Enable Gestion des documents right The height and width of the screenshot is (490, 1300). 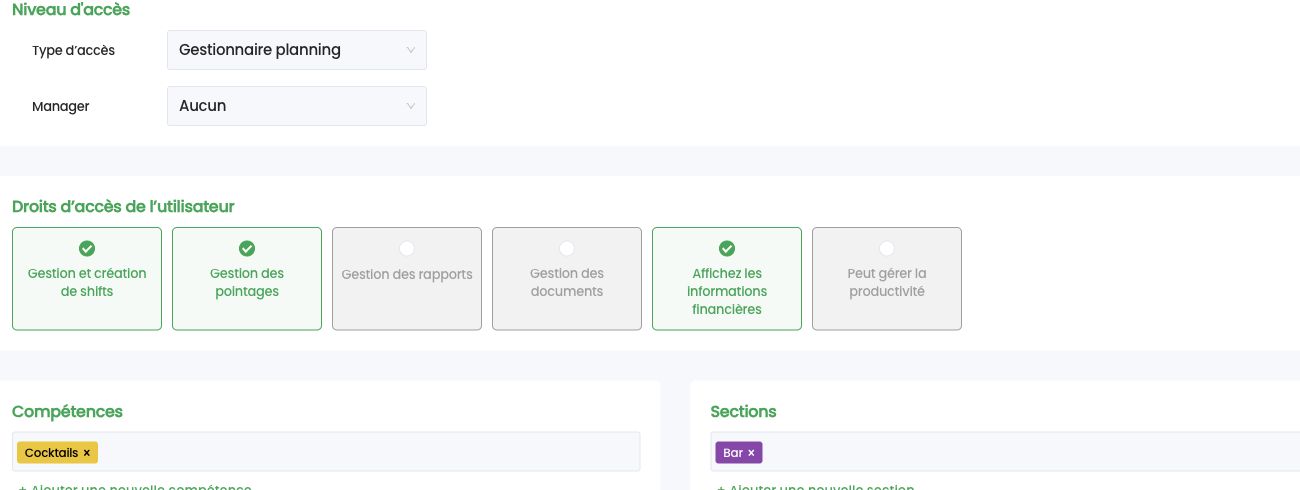[x=567, y=279]
